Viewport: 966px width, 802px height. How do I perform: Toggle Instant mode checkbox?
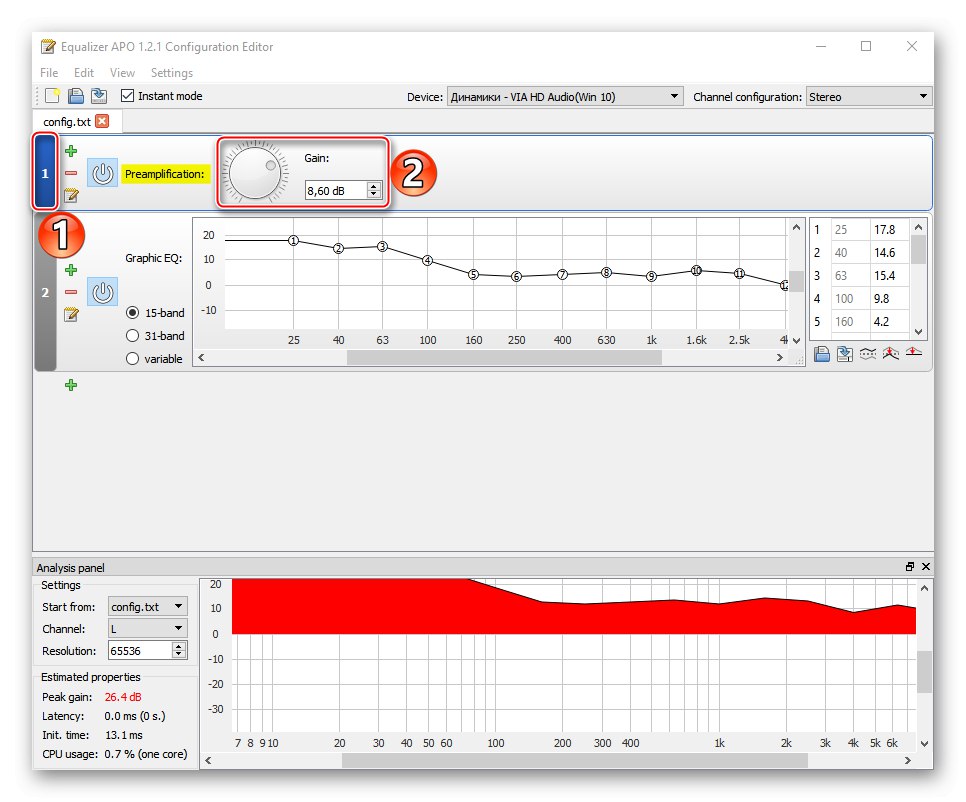pyautogui.click(x=128, y=95)
